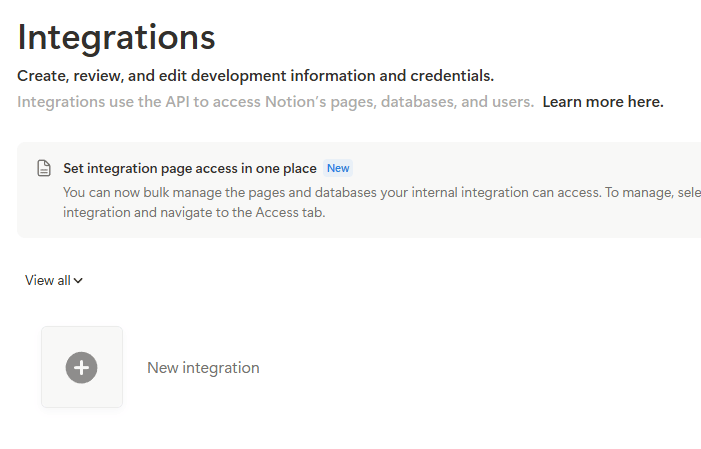The height and width of the screenshot is (449, 701).
Task: Click the New integration label
Action: coord(203,368)
